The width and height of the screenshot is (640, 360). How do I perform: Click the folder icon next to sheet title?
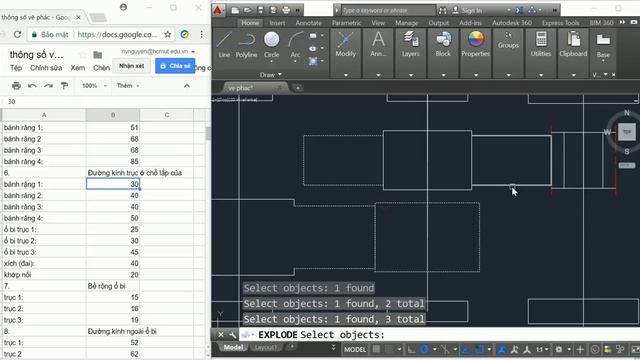point(98,55)
